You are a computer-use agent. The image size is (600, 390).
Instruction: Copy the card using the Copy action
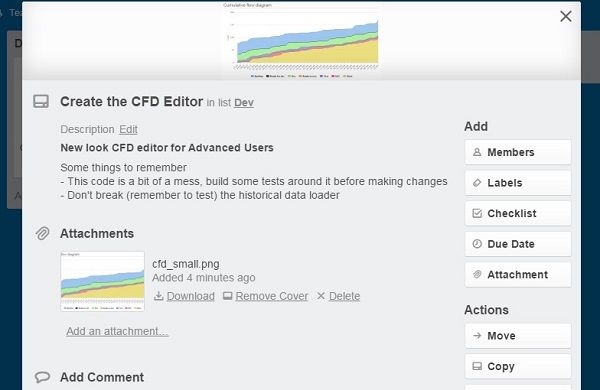518,366
